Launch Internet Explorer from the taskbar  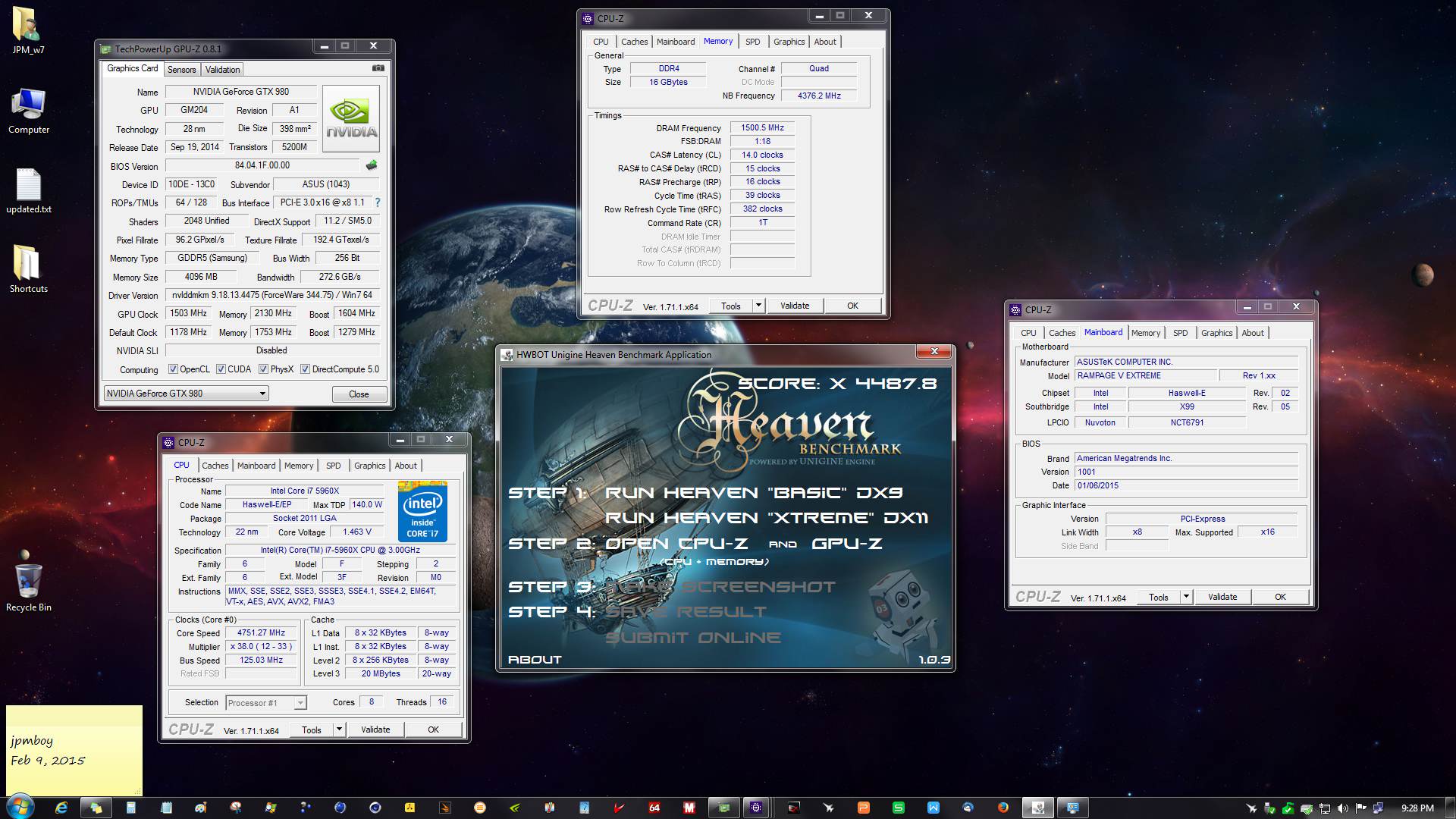click(x=61, y=808)
